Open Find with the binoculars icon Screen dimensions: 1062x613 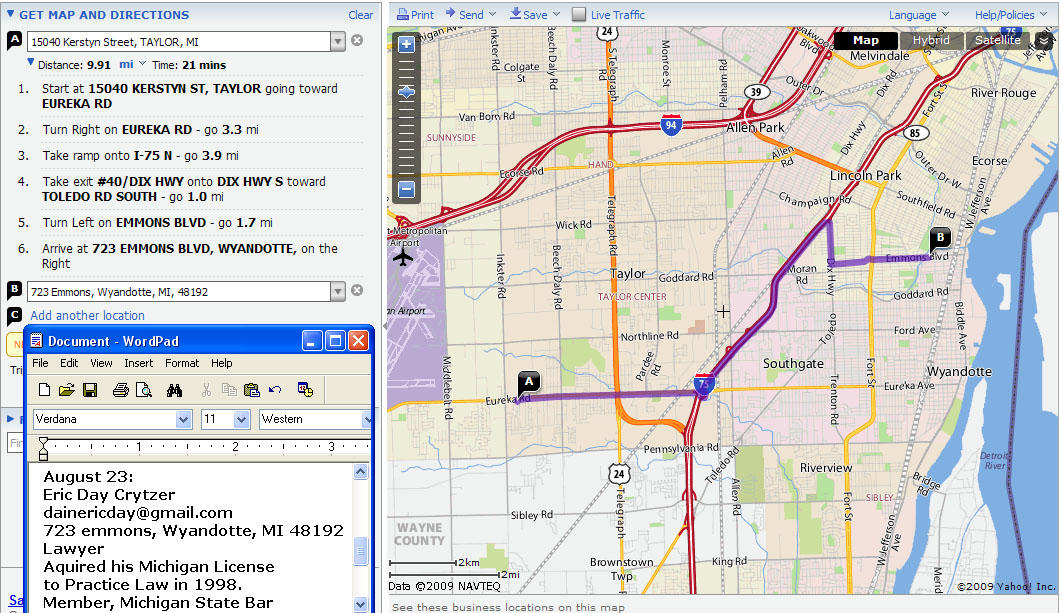173,390
